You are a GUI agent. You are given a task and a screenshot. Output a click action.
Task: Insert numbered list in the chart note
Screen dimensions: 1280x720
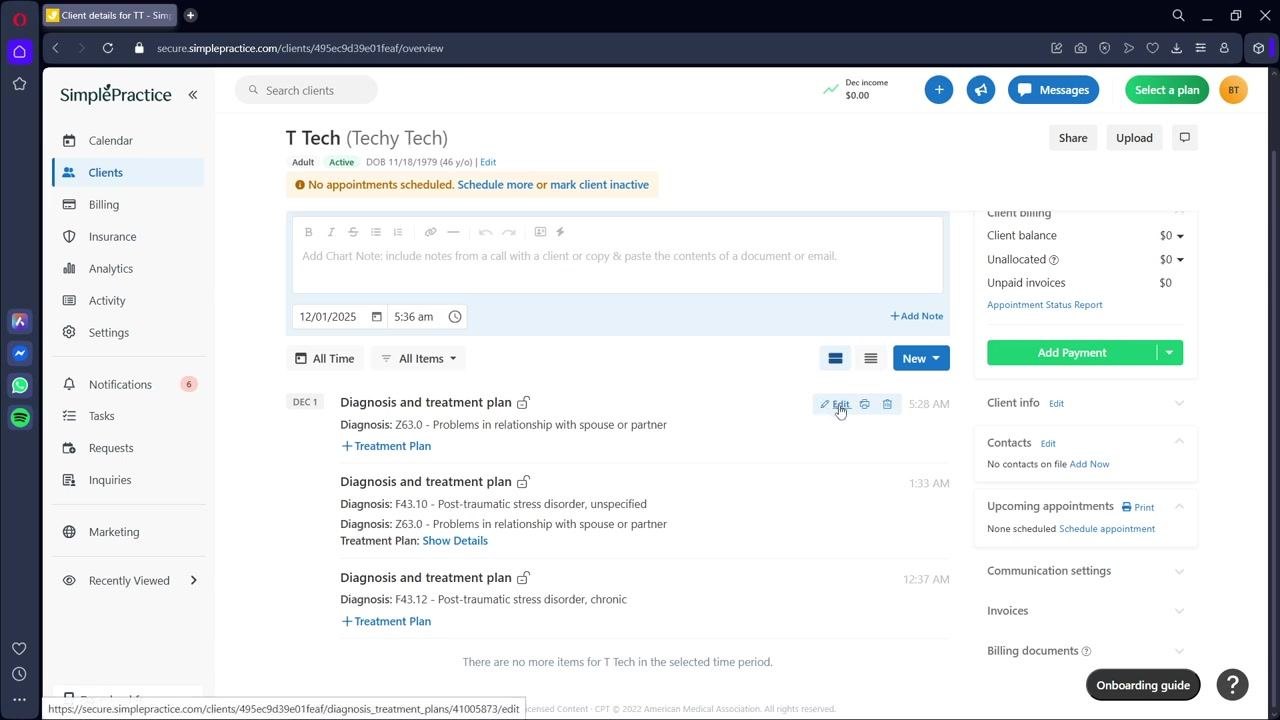[x=398, y=232]
